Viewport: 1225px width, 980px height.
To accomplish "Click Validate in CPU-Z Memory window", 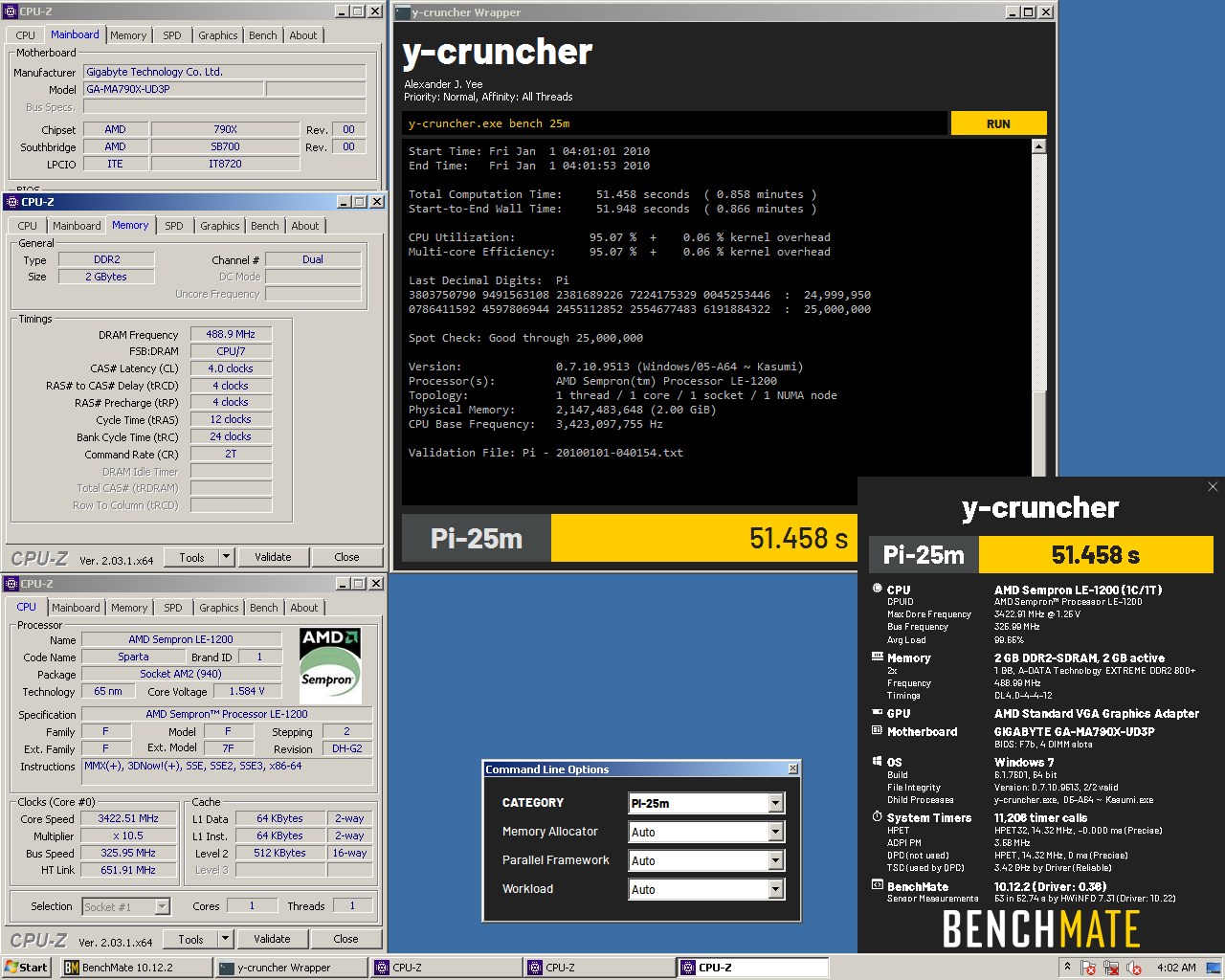I will (273, 557).
